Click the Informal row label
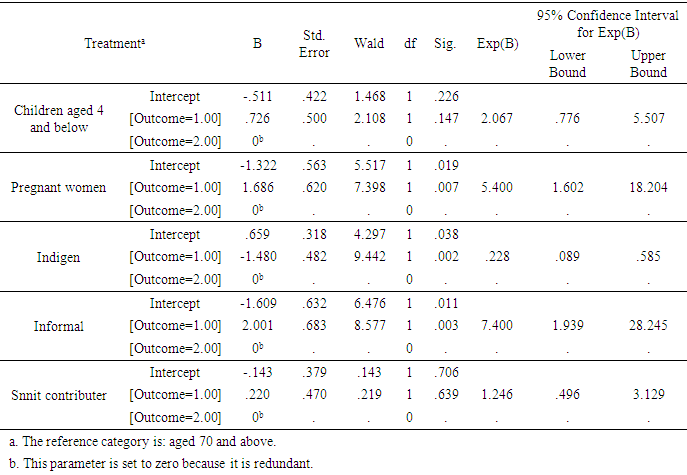Viewport: 687px width, 475px height. point(58,325)
